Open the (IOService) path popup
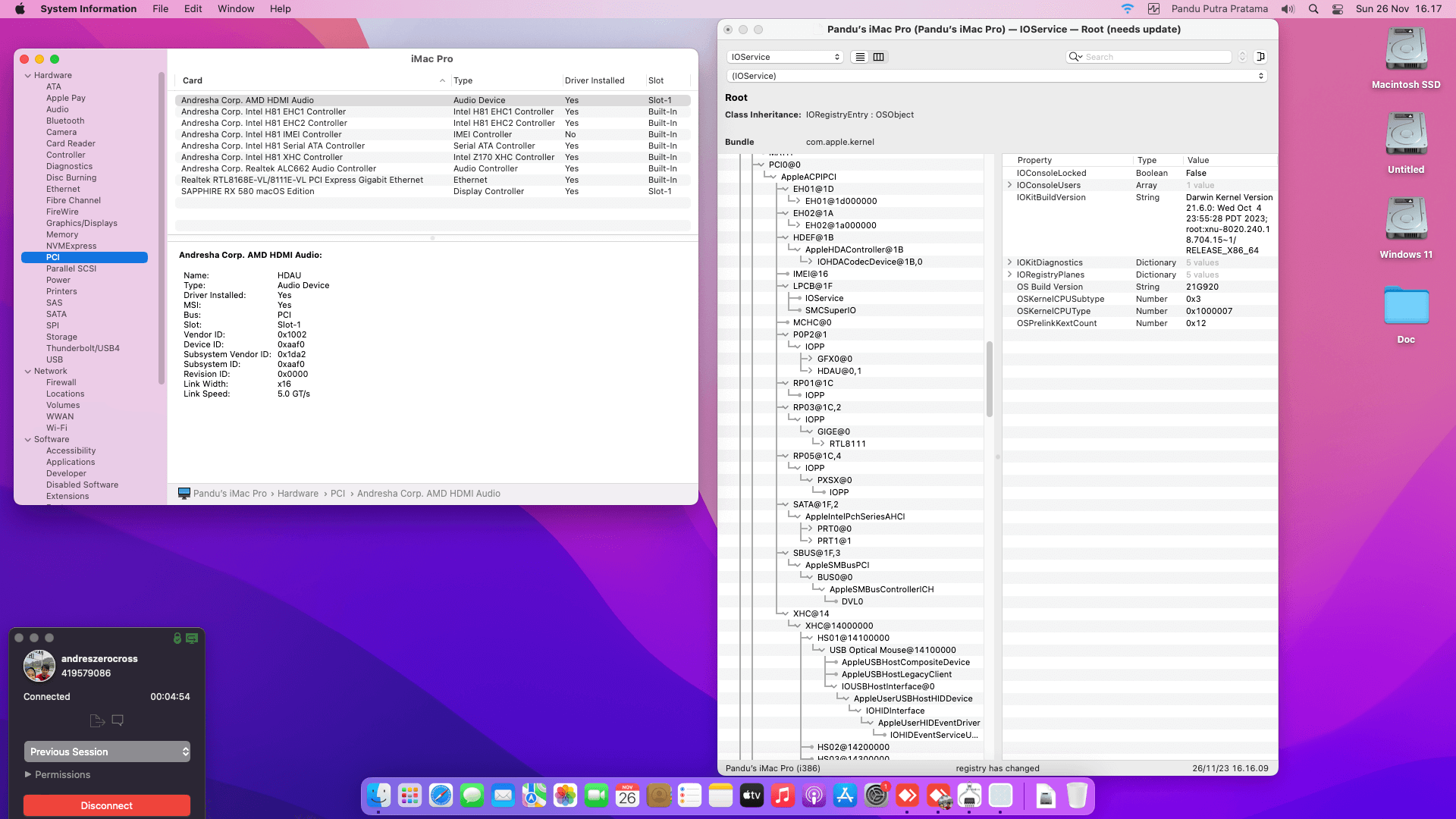Screen dimensions: 1456x819 coord(997,76)
